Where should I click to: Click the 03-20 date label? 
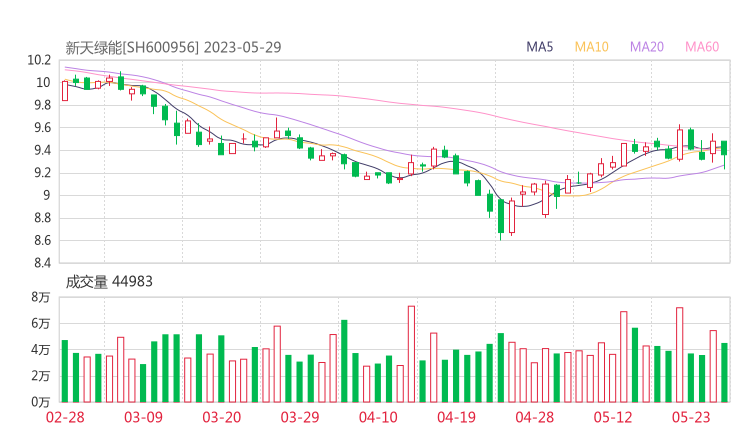222,417
